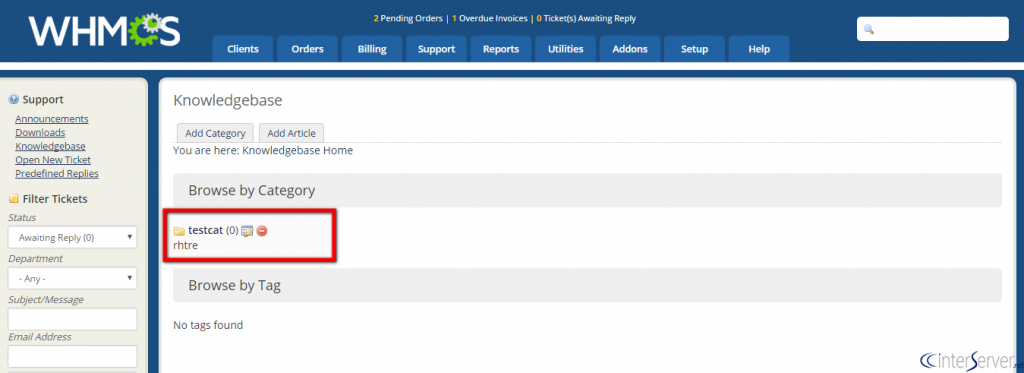Screen dimensions: 1024x373
Task: Open the Status dropdown showing Awaiting Reply
Action: coord(72,238)
